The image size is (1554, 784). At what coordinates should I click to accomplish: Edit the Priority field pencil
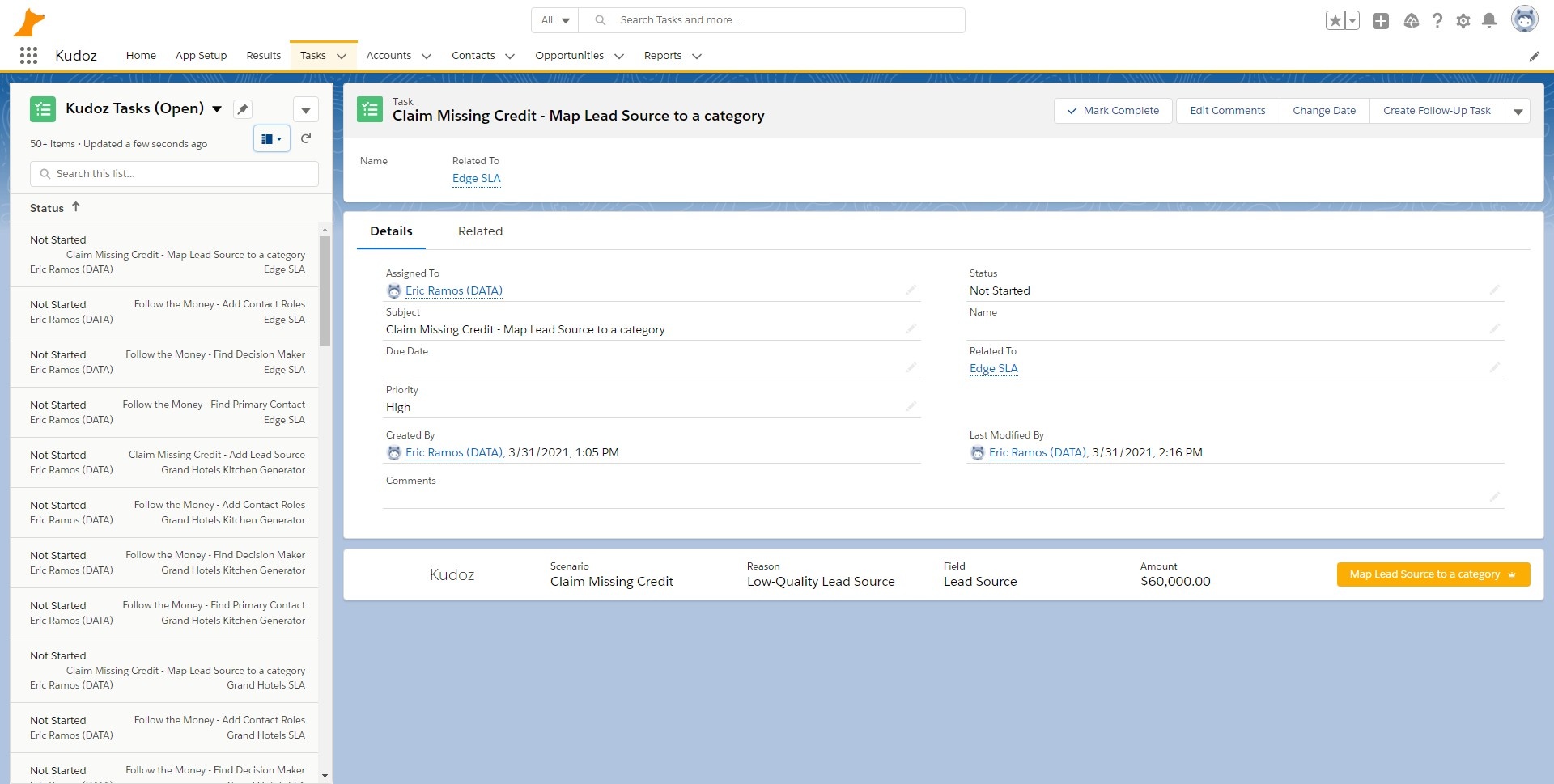[911, 406]
